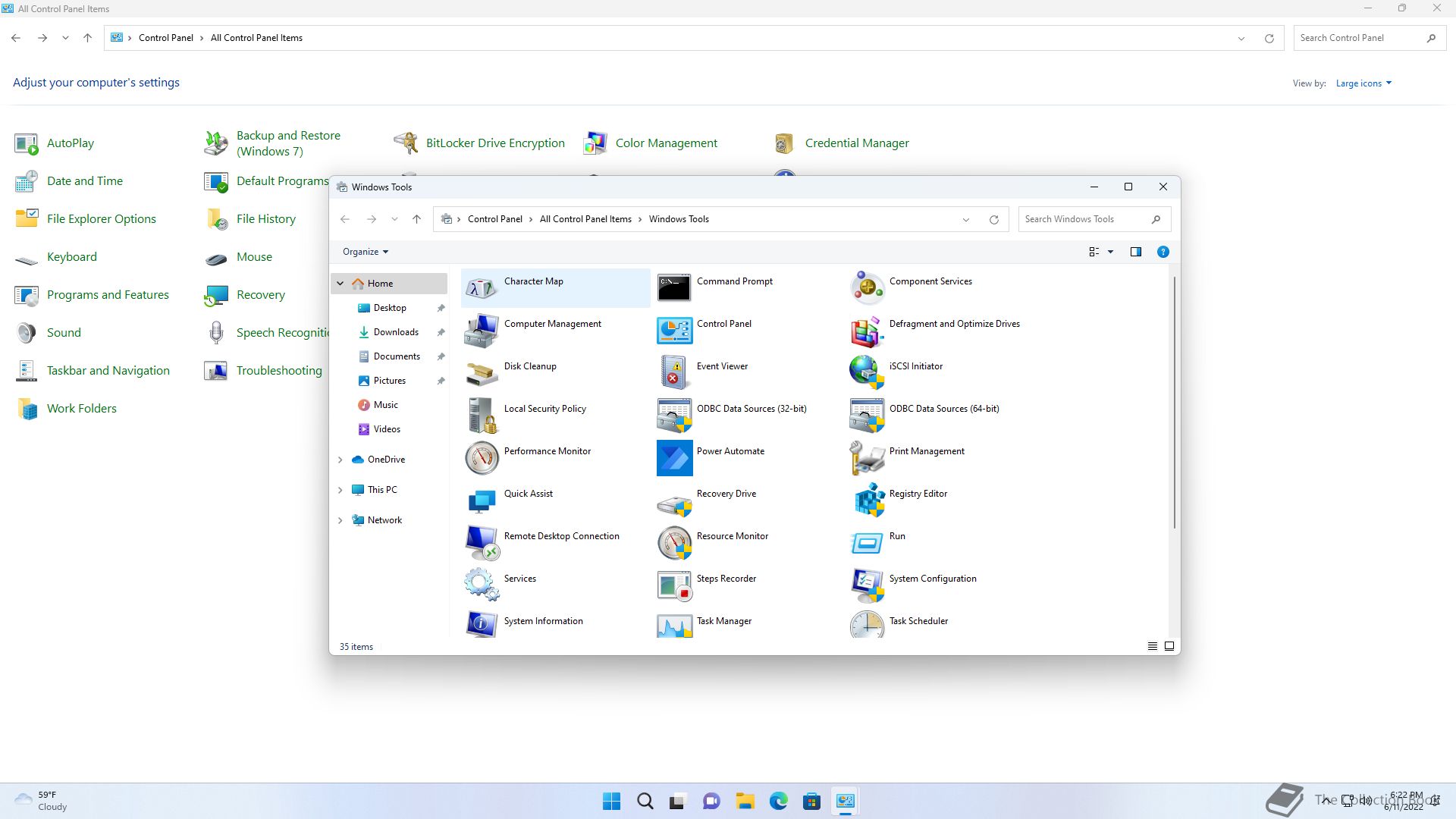Open Local Security Policy icon
The image size is (1456, 819).
481,416
